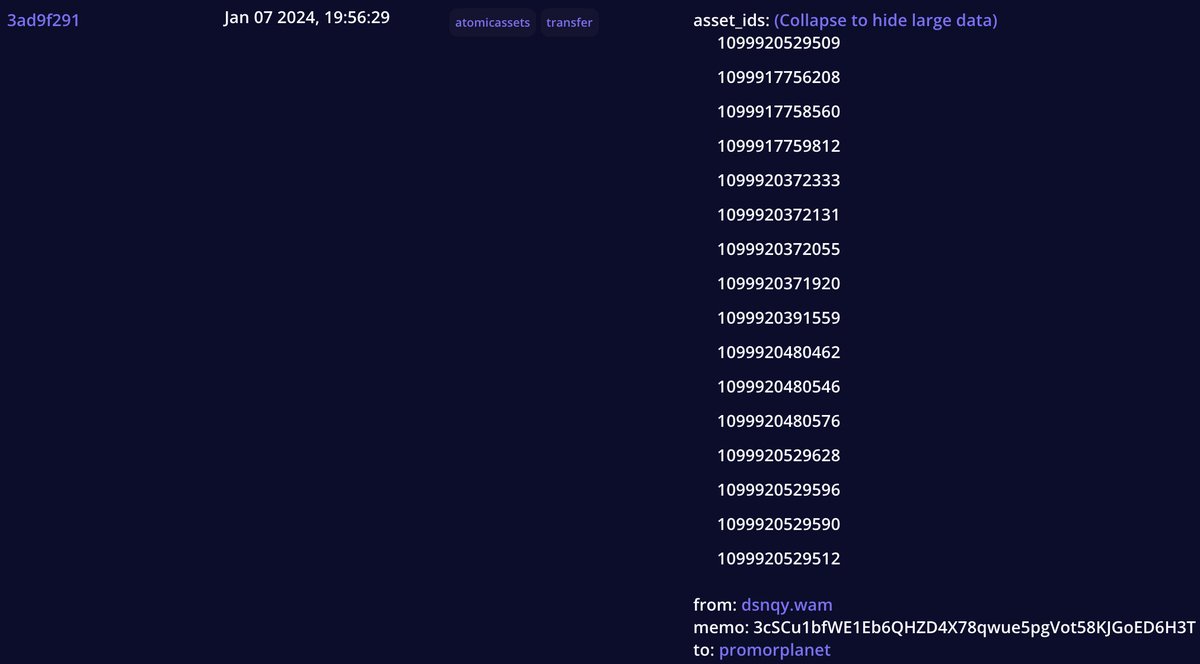
Task: Select asset id 1099920529628
Action: point(779,455)
